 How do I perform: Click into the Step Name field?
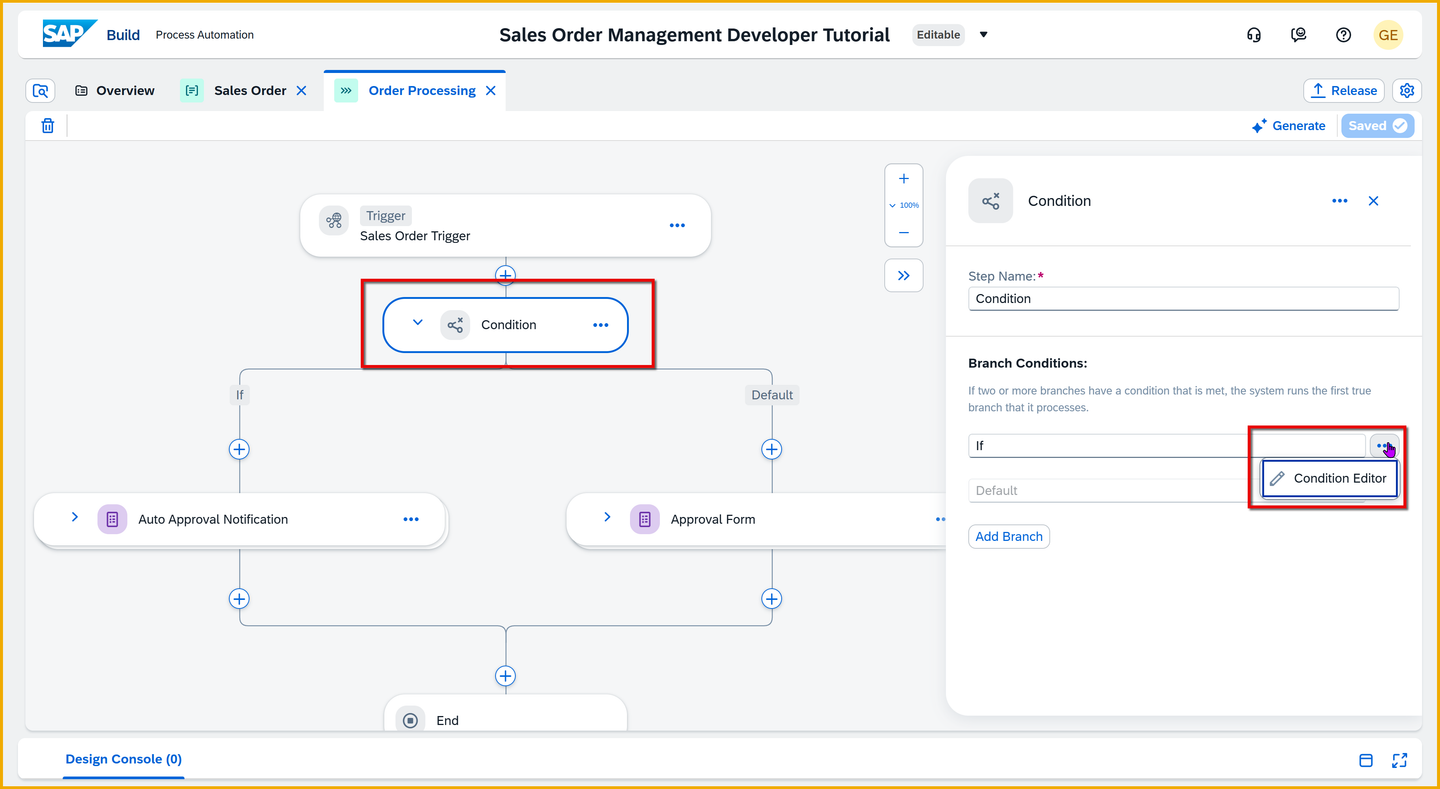coord(1184,299)
